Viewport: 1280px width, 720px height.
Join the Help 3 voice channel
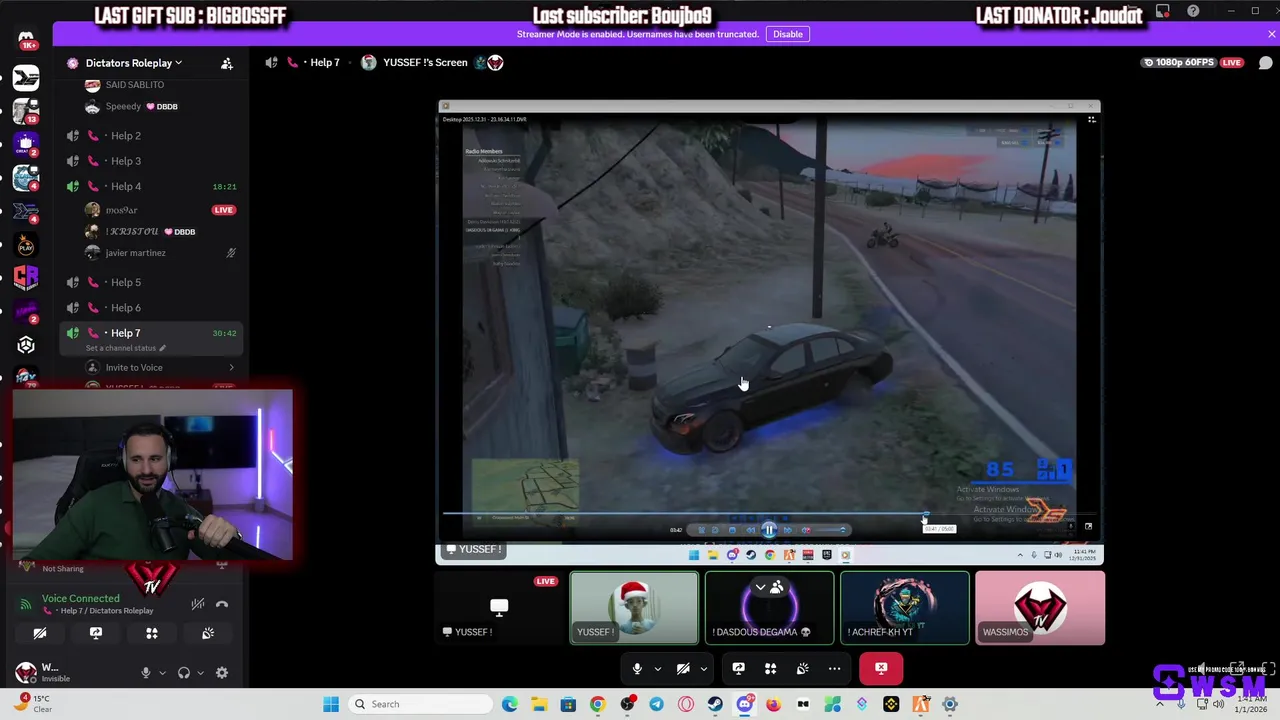[x=150, y=161]
